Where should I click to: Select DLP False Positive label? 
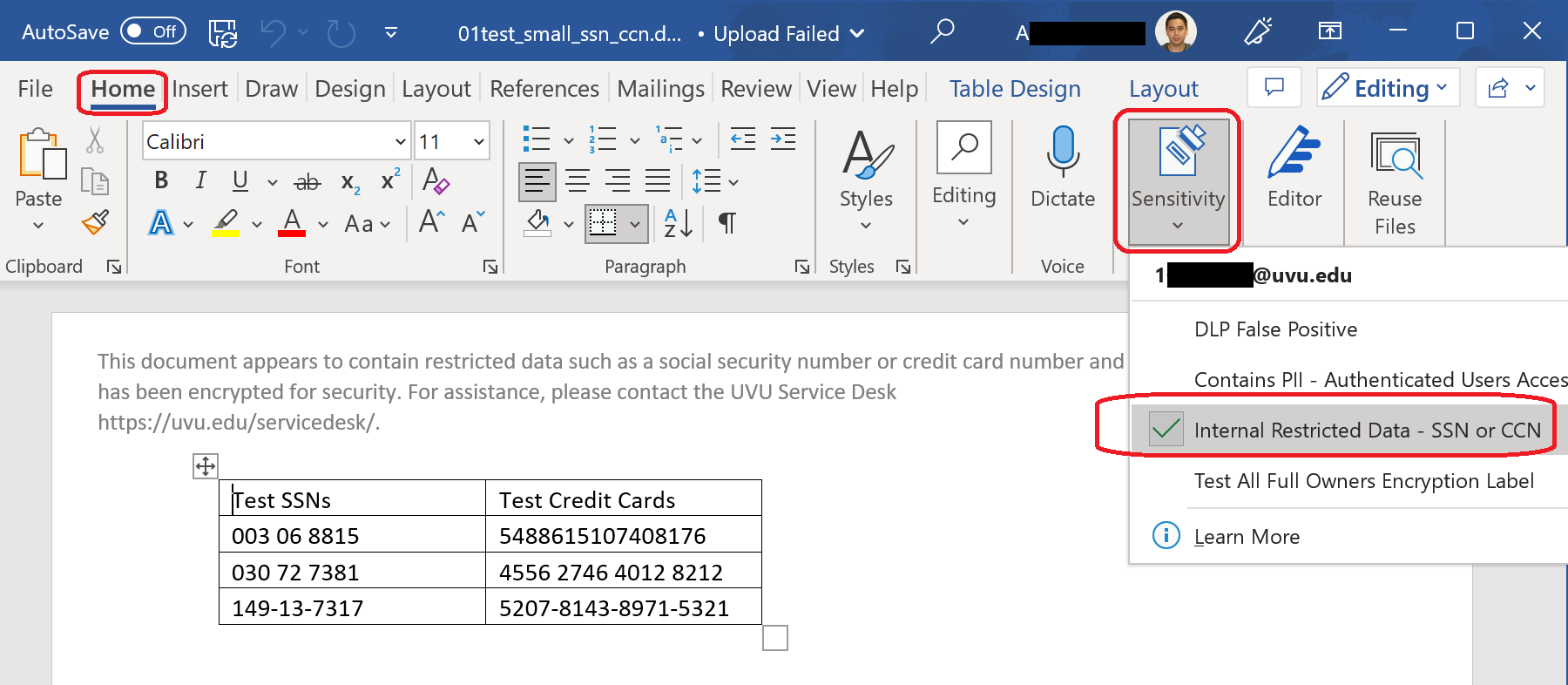tap(1275, 329)
